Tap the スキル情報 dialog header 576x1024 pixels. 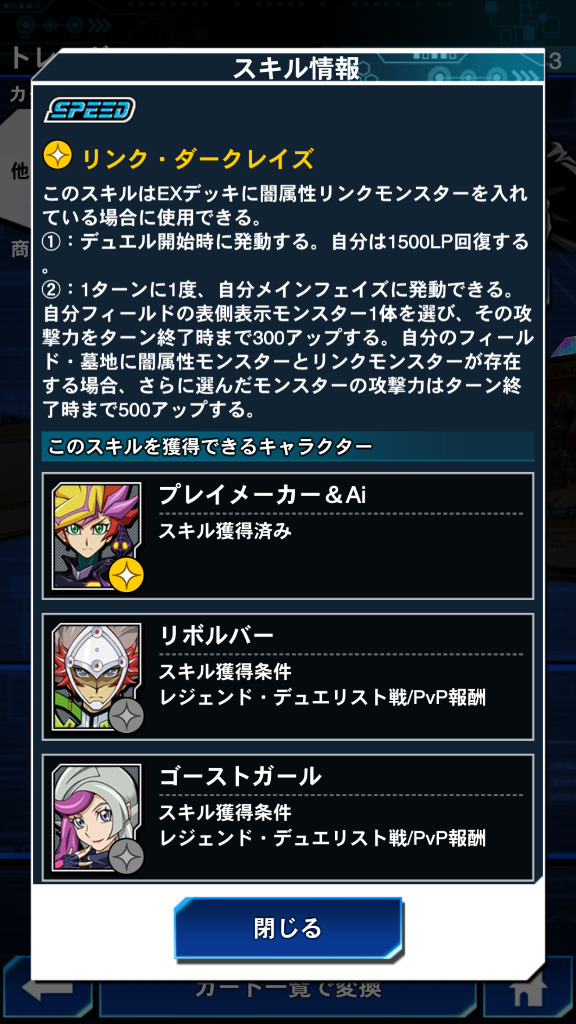coord(296,68)
